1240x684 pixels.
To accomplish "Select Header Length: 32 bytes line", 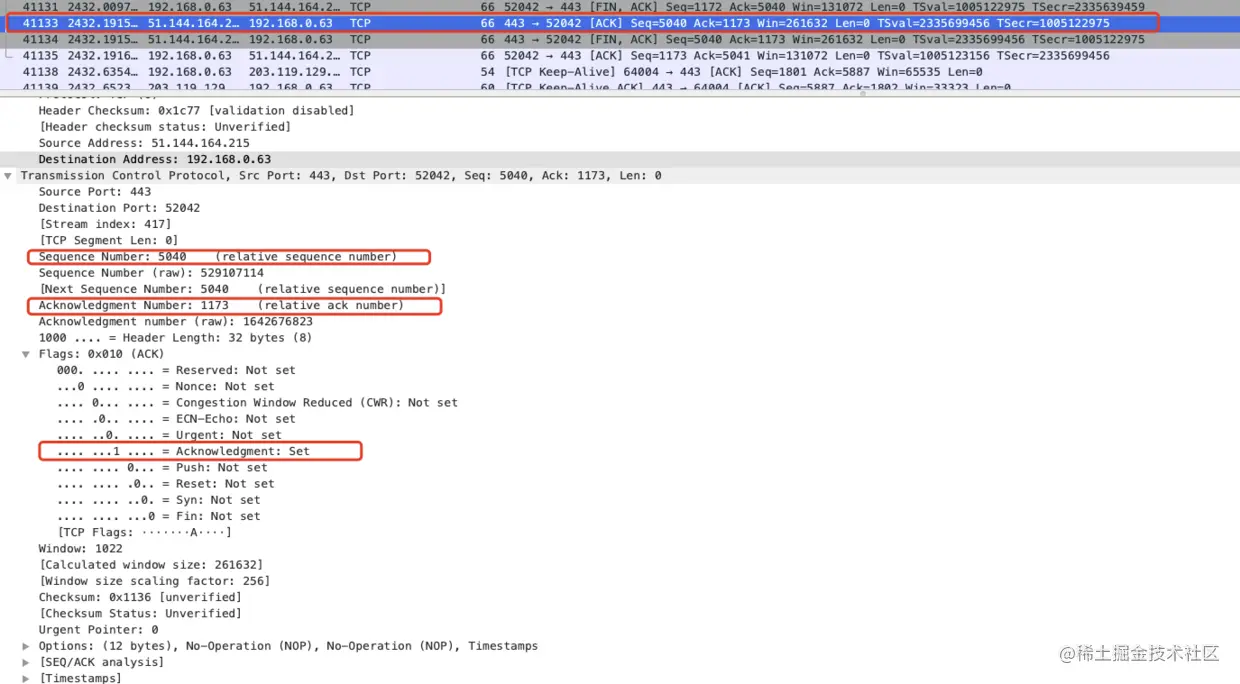I will (175, 338).
